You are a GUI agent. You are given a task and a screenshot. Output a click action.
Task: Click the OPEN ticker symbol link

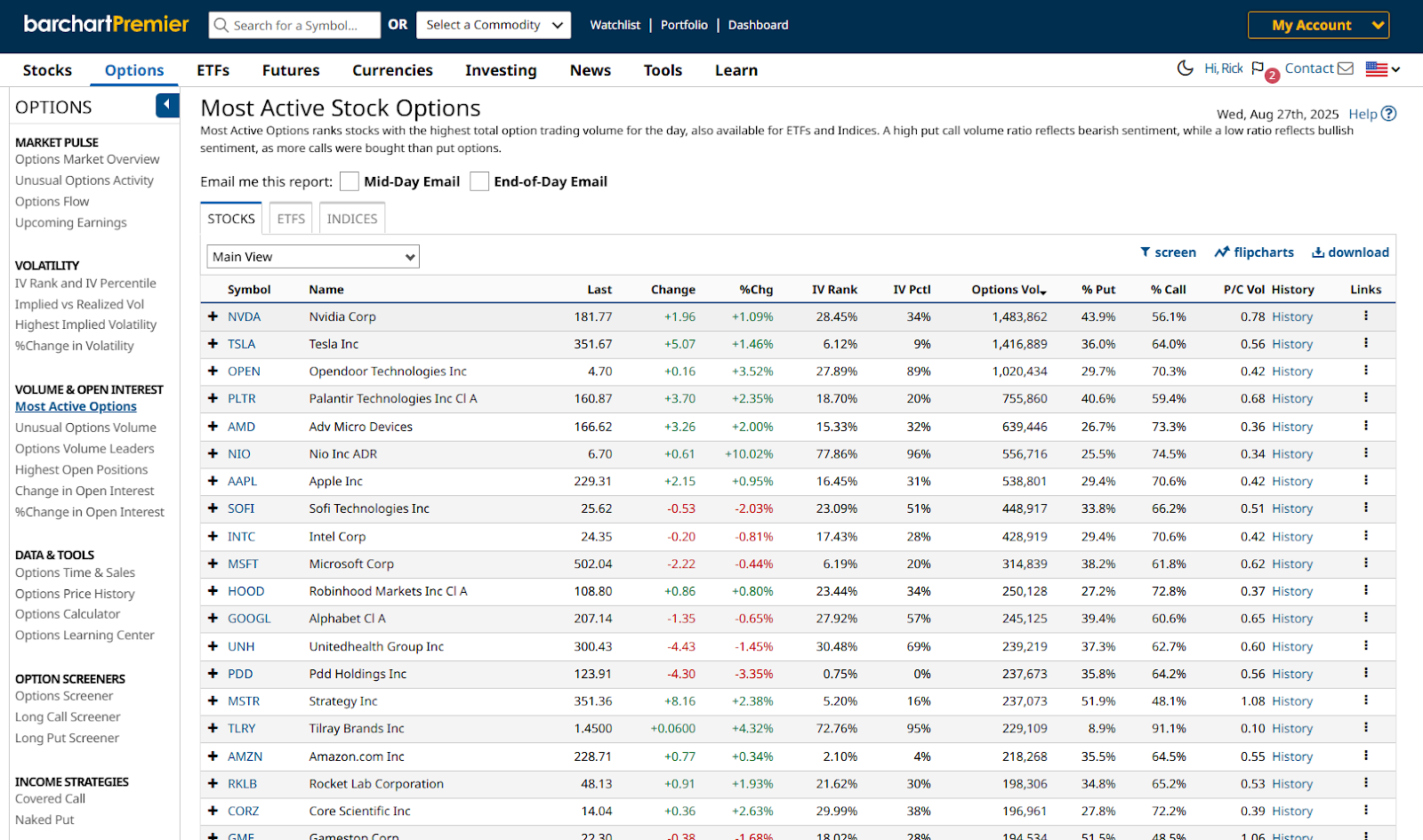tap(244, 372)
